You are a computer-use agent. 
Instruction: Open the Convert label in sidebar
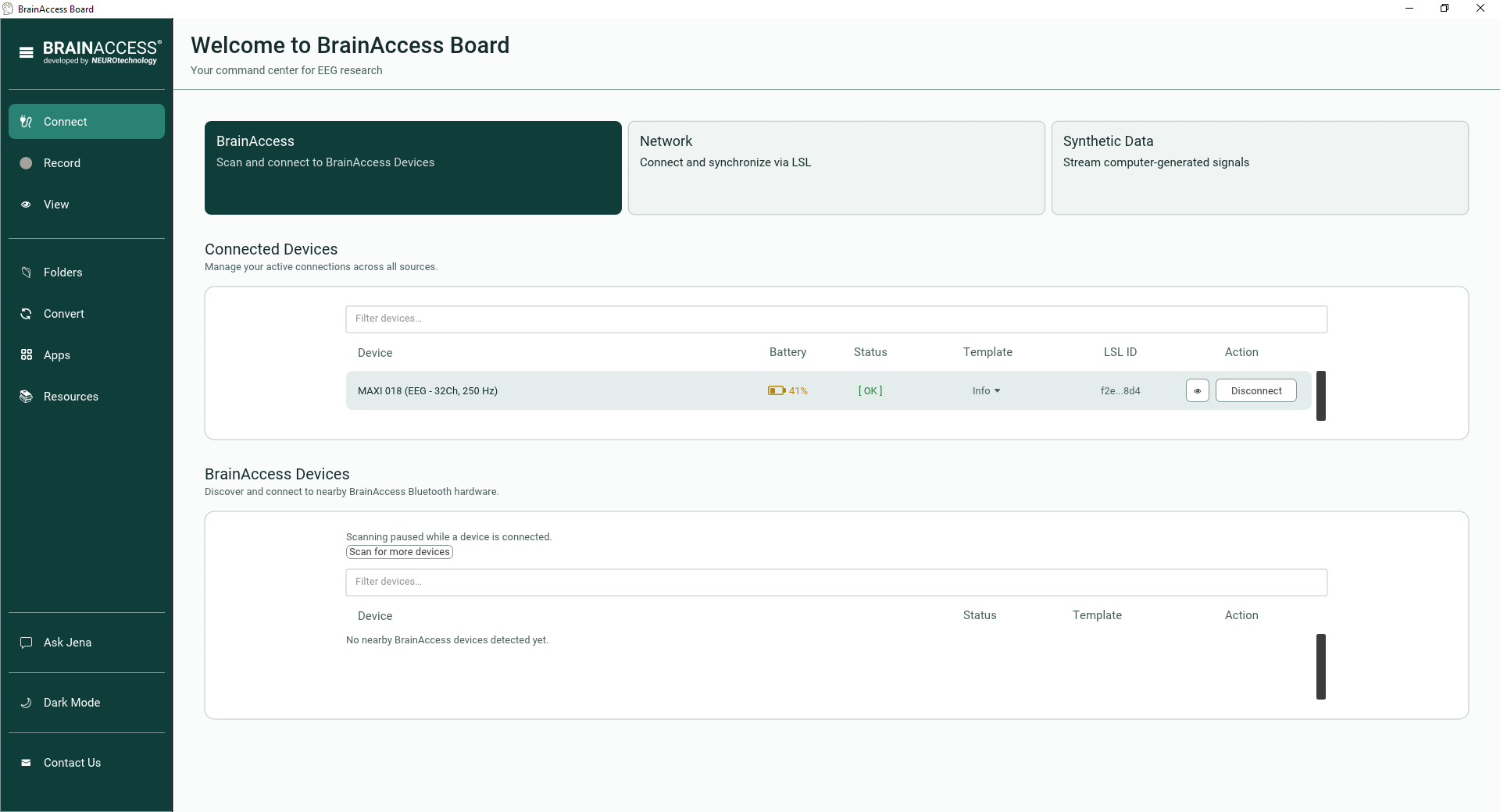(x=64, y=314)
